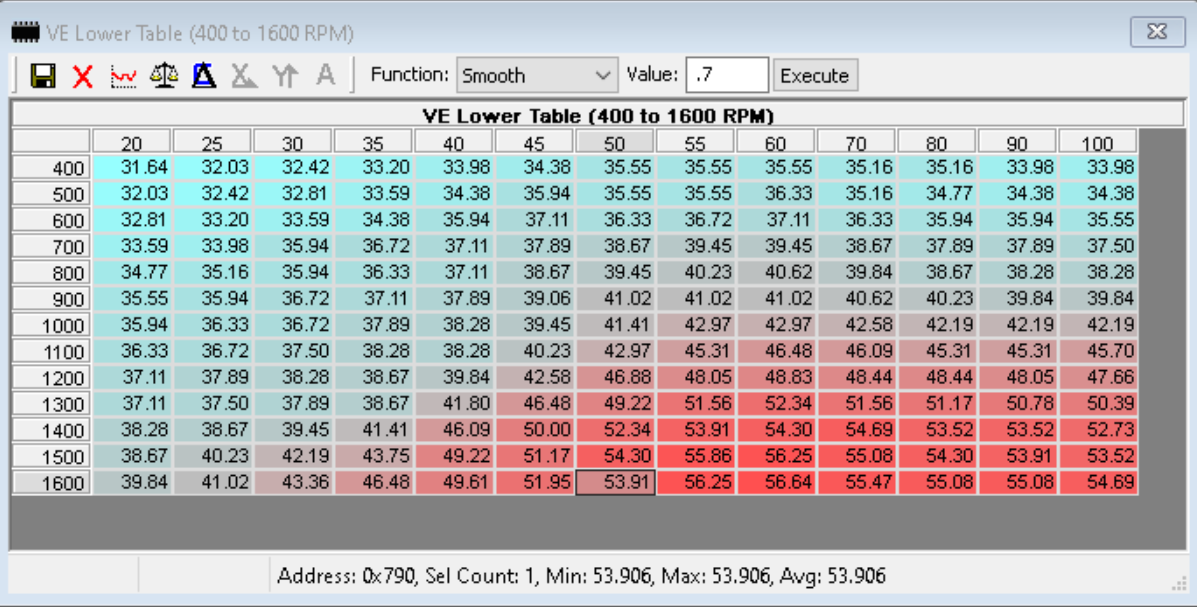
Task: Click the blue triangle toolbar icon
Action: (x=204, y=76)
